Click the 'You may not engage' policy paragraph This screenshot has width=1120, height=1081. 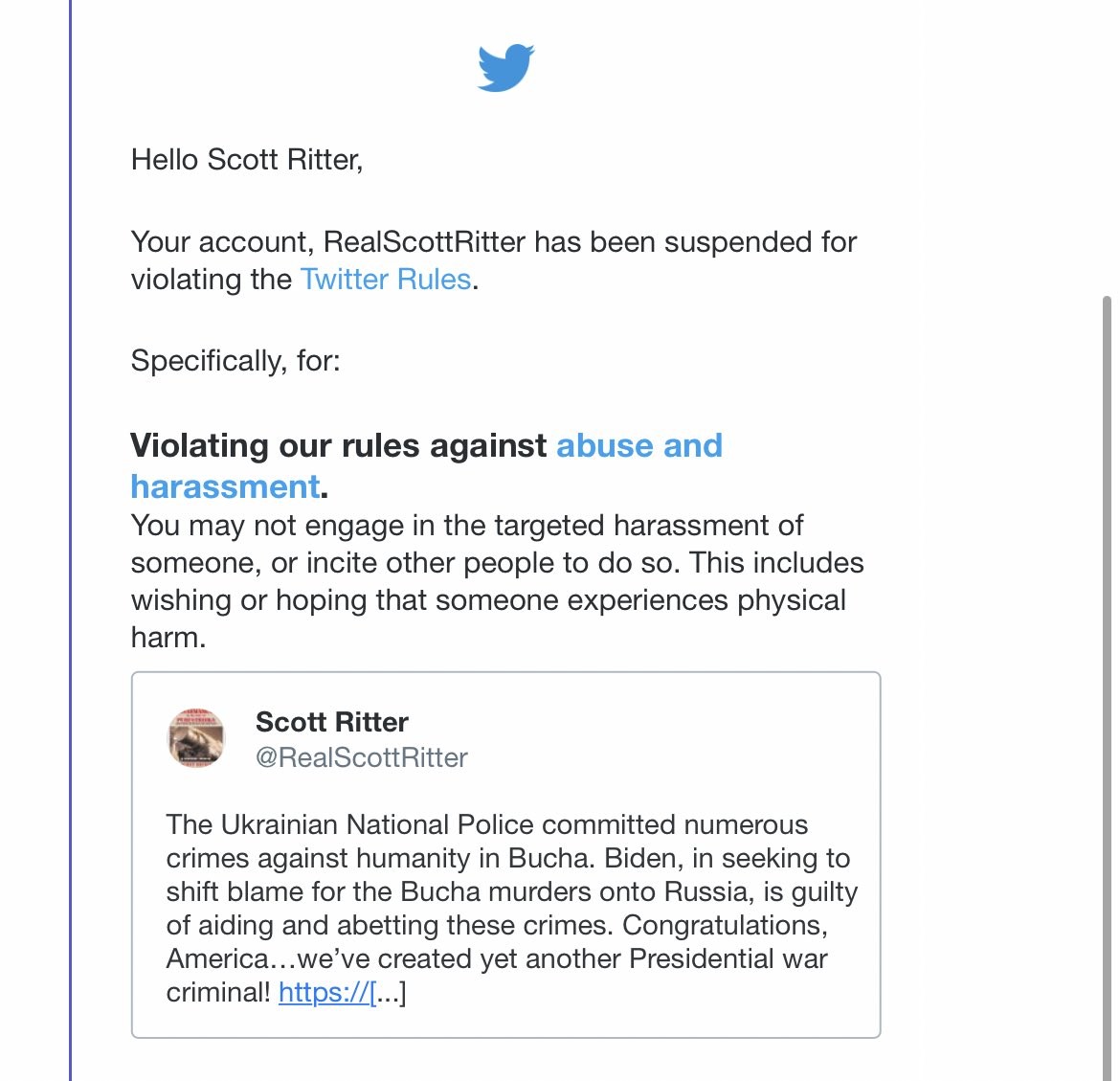467,527
